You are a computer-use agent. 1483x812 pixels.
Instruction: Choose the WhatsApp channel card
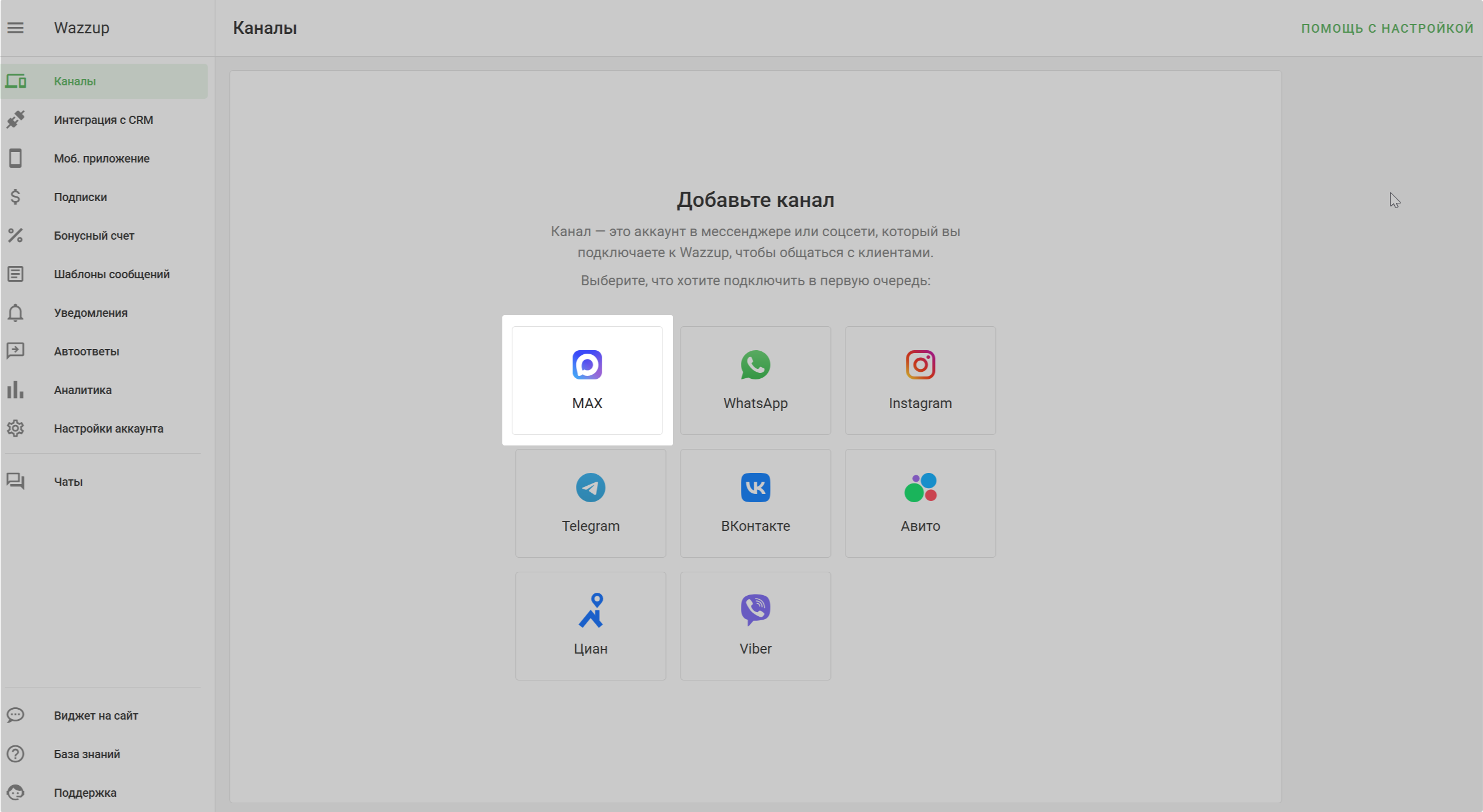click(x=756, y=381)
